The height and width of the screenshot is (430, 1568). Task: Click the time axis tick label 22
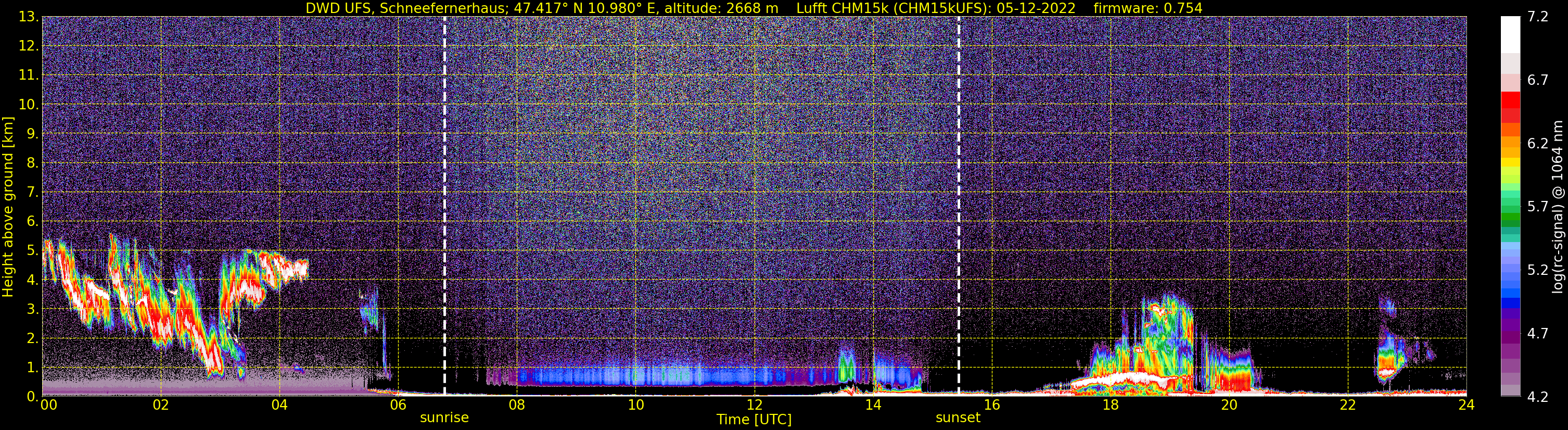[x=1348, y=405]
